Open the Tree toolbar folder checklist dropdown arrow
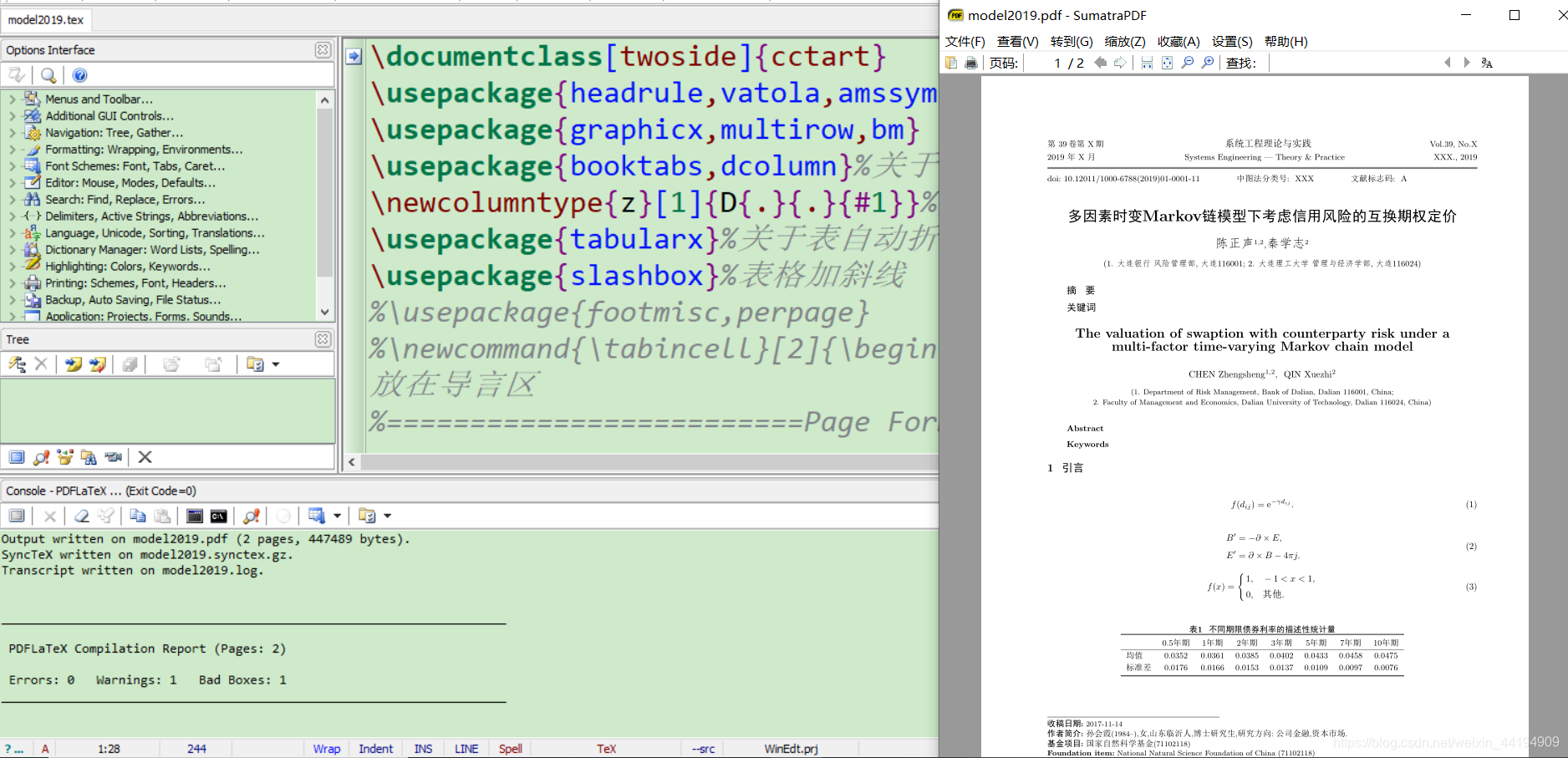 (276, 364)
